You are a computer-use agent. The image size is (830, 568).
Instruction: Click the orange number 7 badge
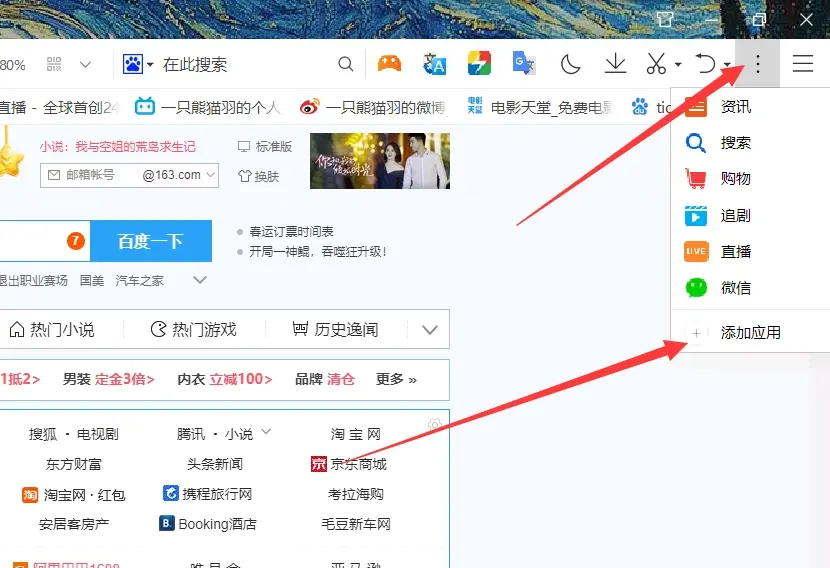(x=76, y=241)
